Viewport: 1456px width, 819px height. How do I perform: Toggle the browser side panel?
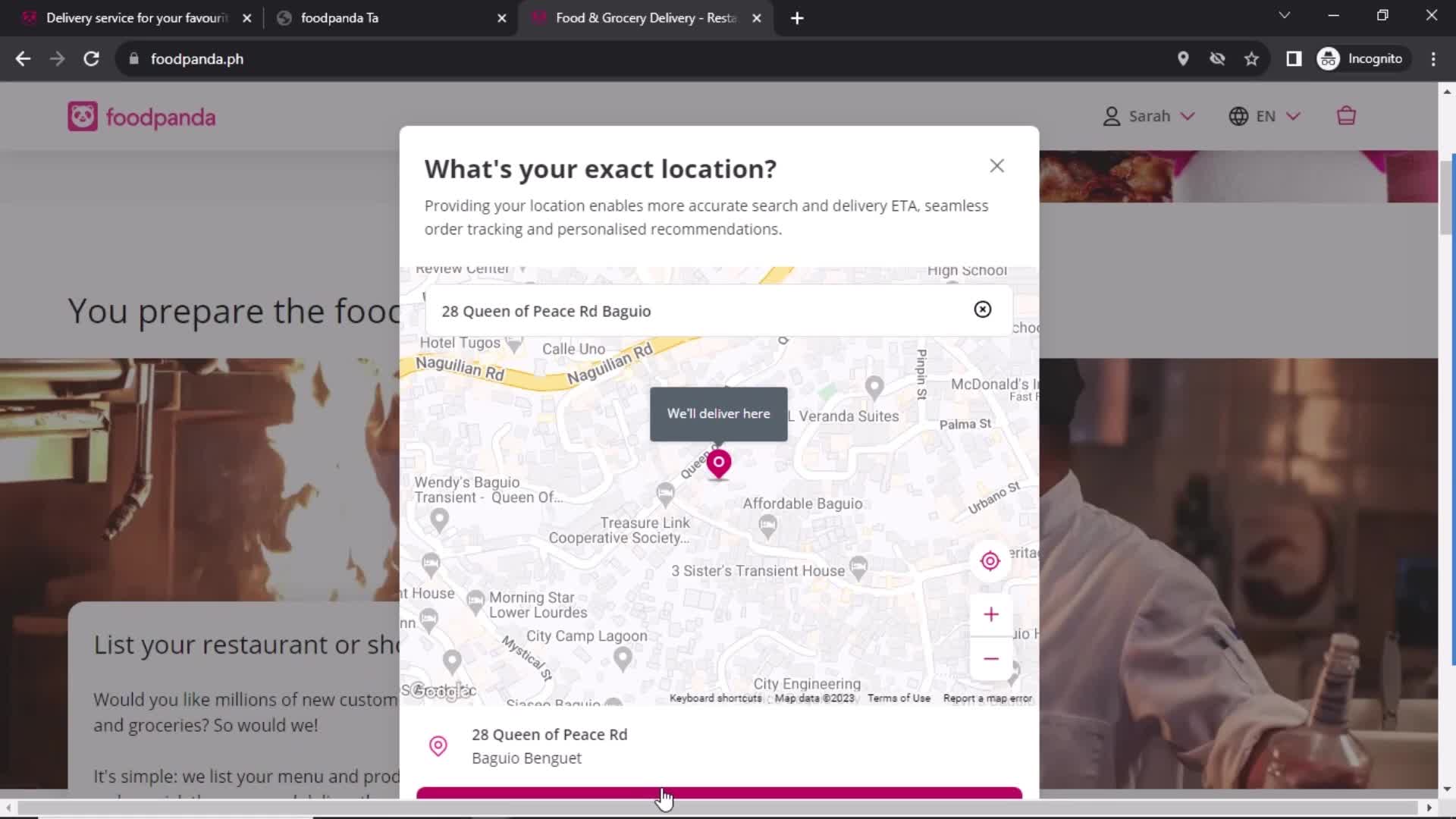point(1294,58)
